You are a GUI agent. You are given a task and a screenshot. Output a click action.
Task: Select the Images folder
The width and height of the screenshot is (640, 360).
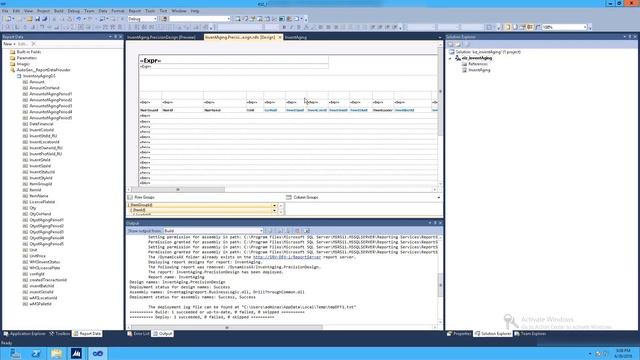tap(20, 64)
